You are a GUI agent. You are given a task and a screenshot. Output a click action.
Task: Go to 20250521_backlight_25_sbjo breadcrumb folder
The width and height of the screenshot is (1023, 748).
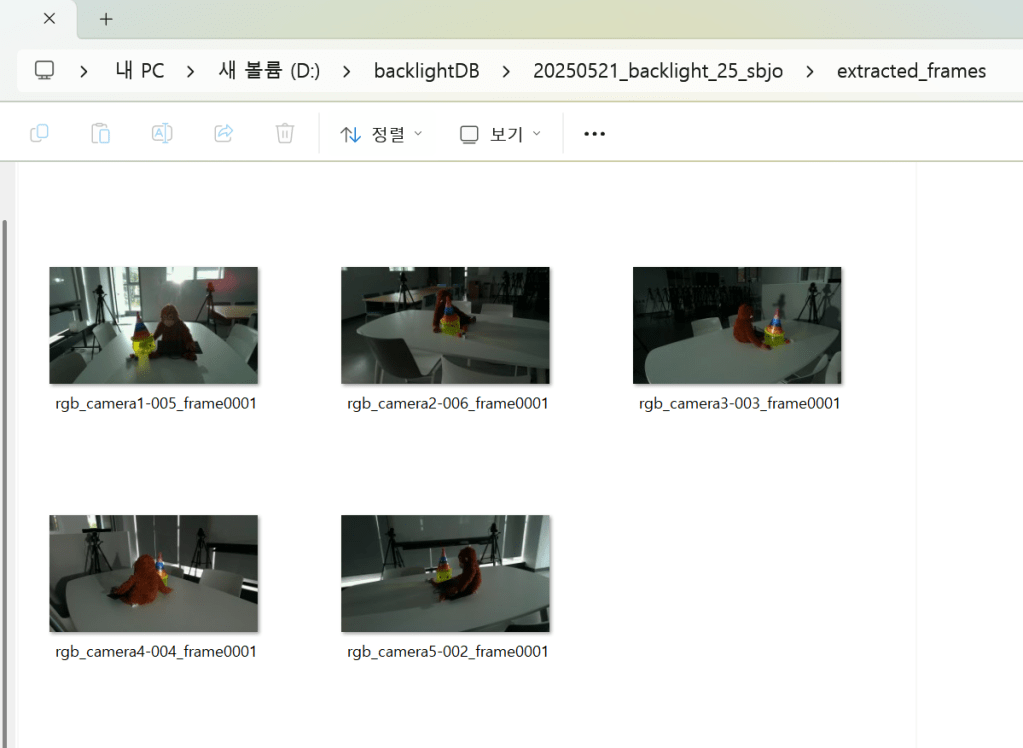pyautogui.click(x=658, y=71)
